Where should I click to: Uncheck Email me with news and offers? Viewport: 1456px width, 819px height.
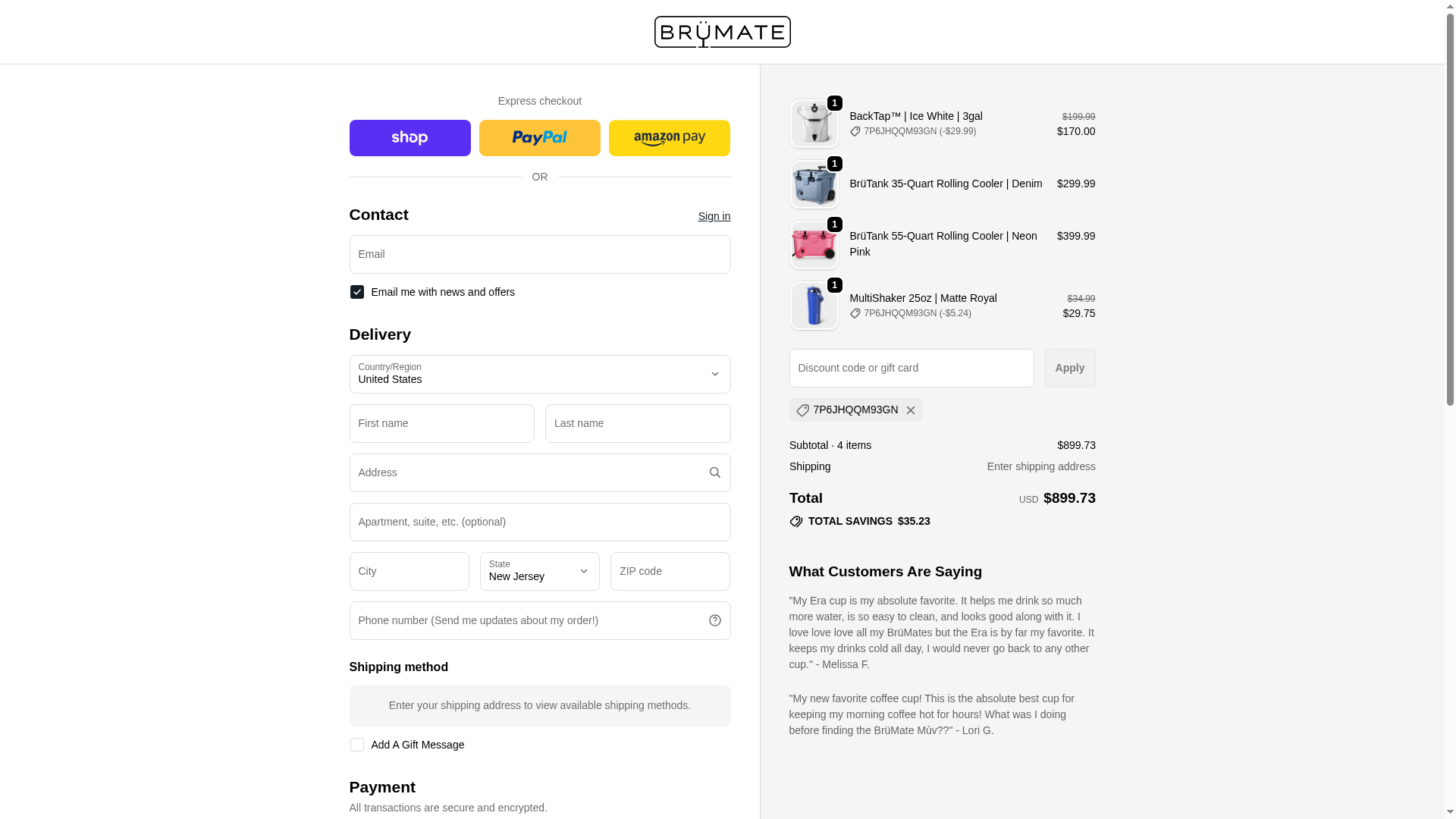tap(357, 292)
